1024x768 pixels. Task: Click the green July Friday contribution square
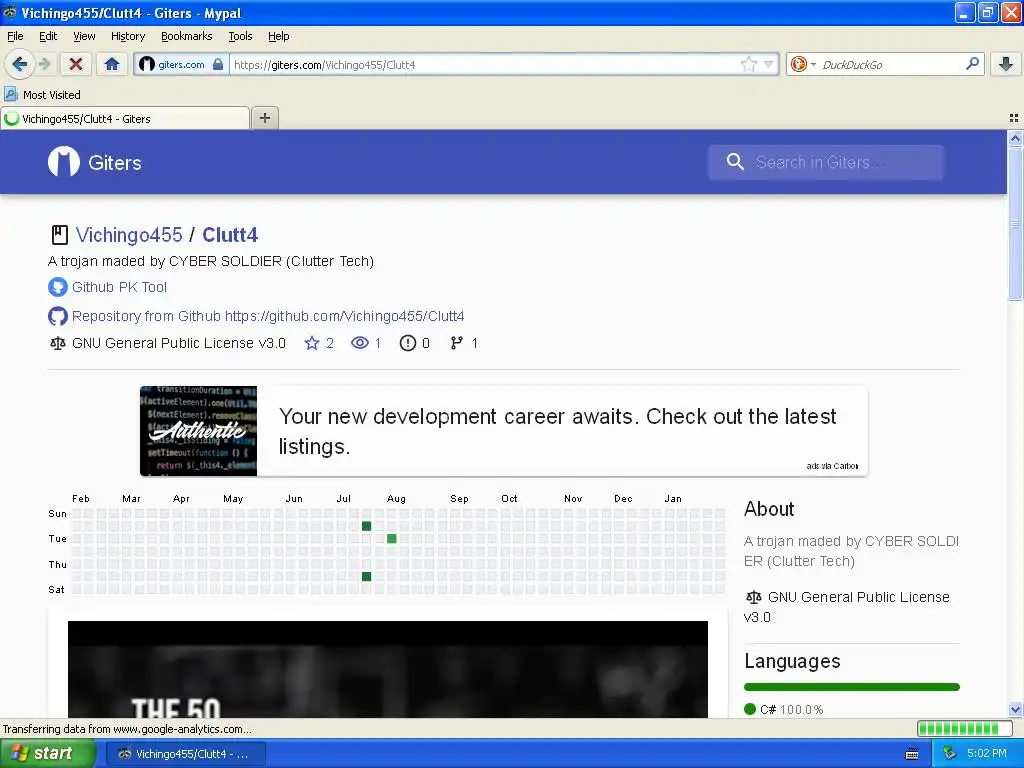366,576
